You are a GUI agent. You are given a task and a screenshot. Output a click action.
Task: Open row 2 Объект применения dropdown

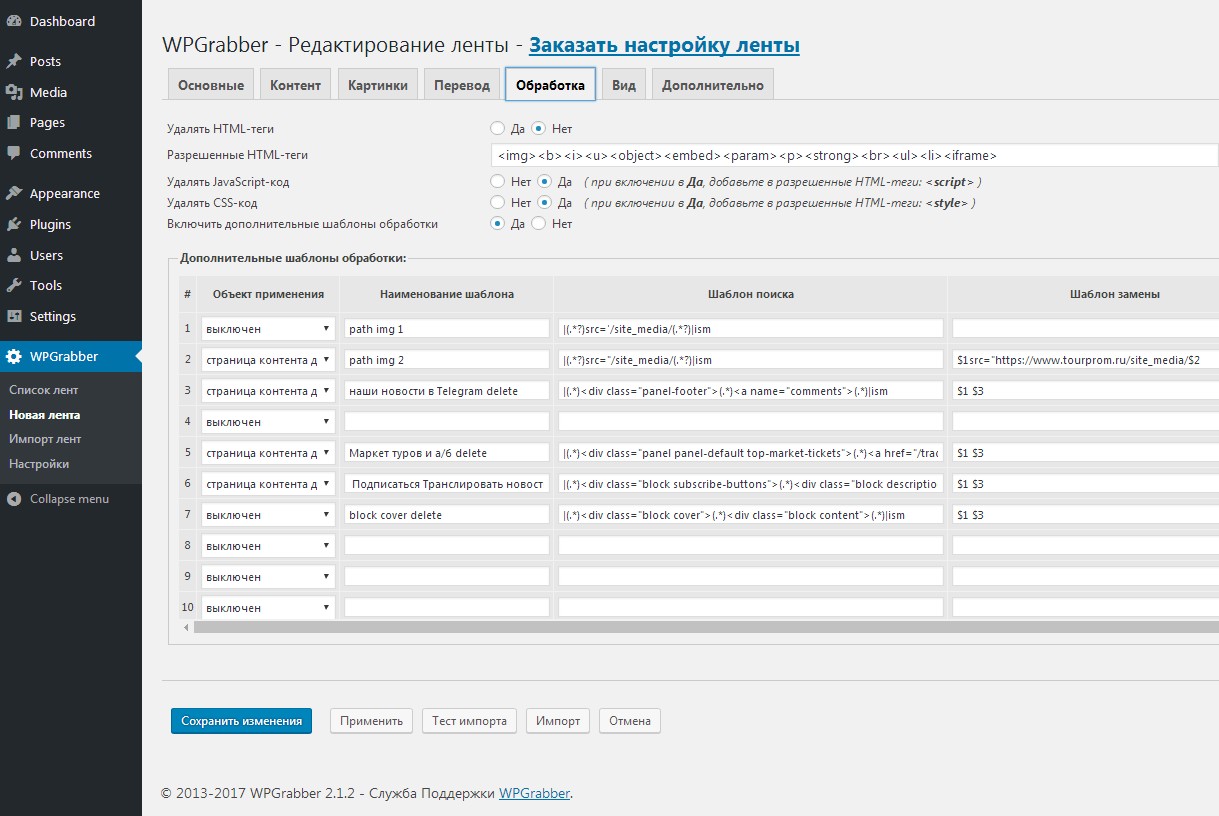268,360
